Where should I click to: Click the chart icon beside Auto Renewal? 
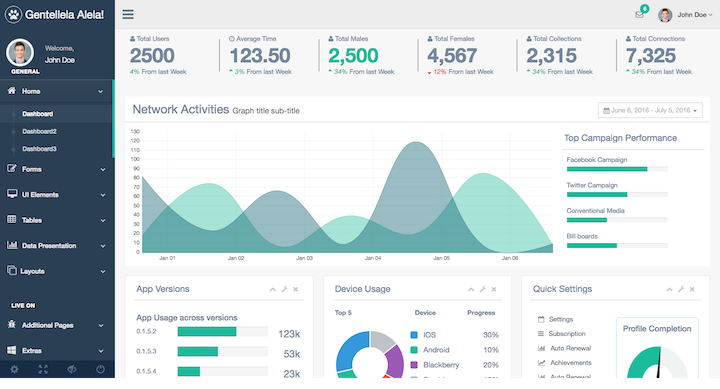click(x=541, y=348)
